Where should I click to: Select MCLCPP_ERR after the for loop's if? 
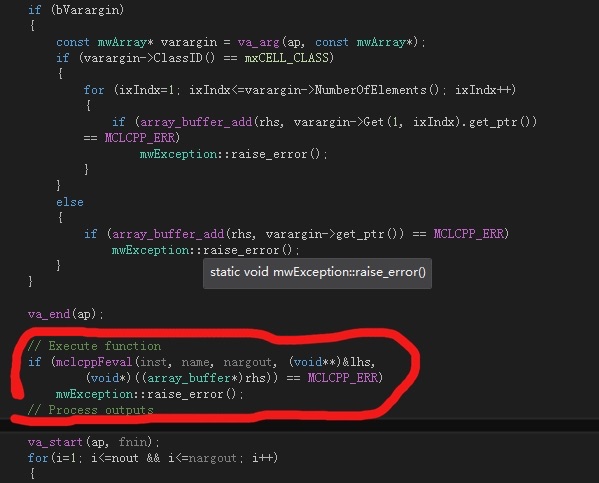click(140, 138)
